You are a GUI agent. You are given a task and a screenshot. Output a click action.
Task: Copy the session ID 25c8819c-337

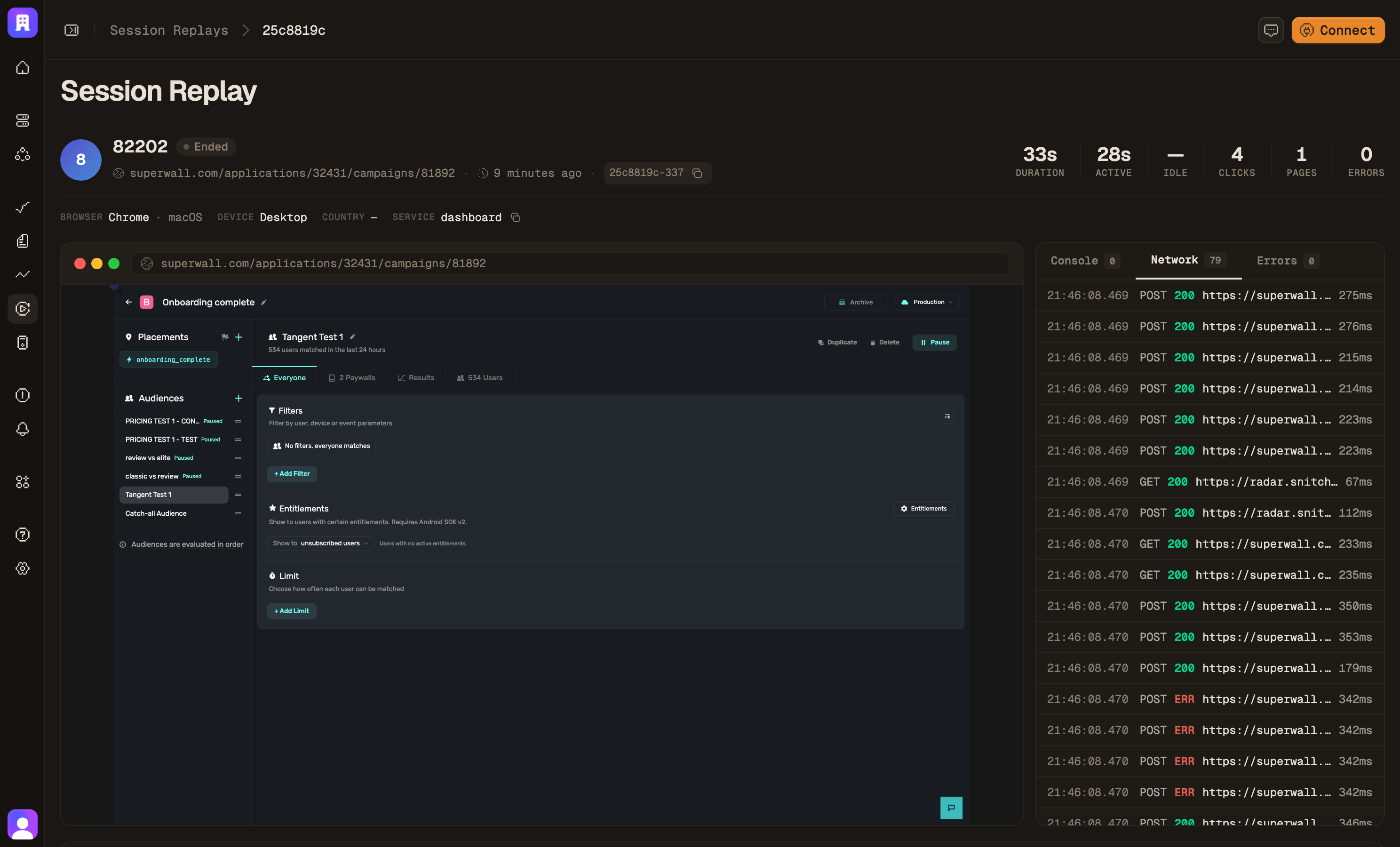(697, 173)
